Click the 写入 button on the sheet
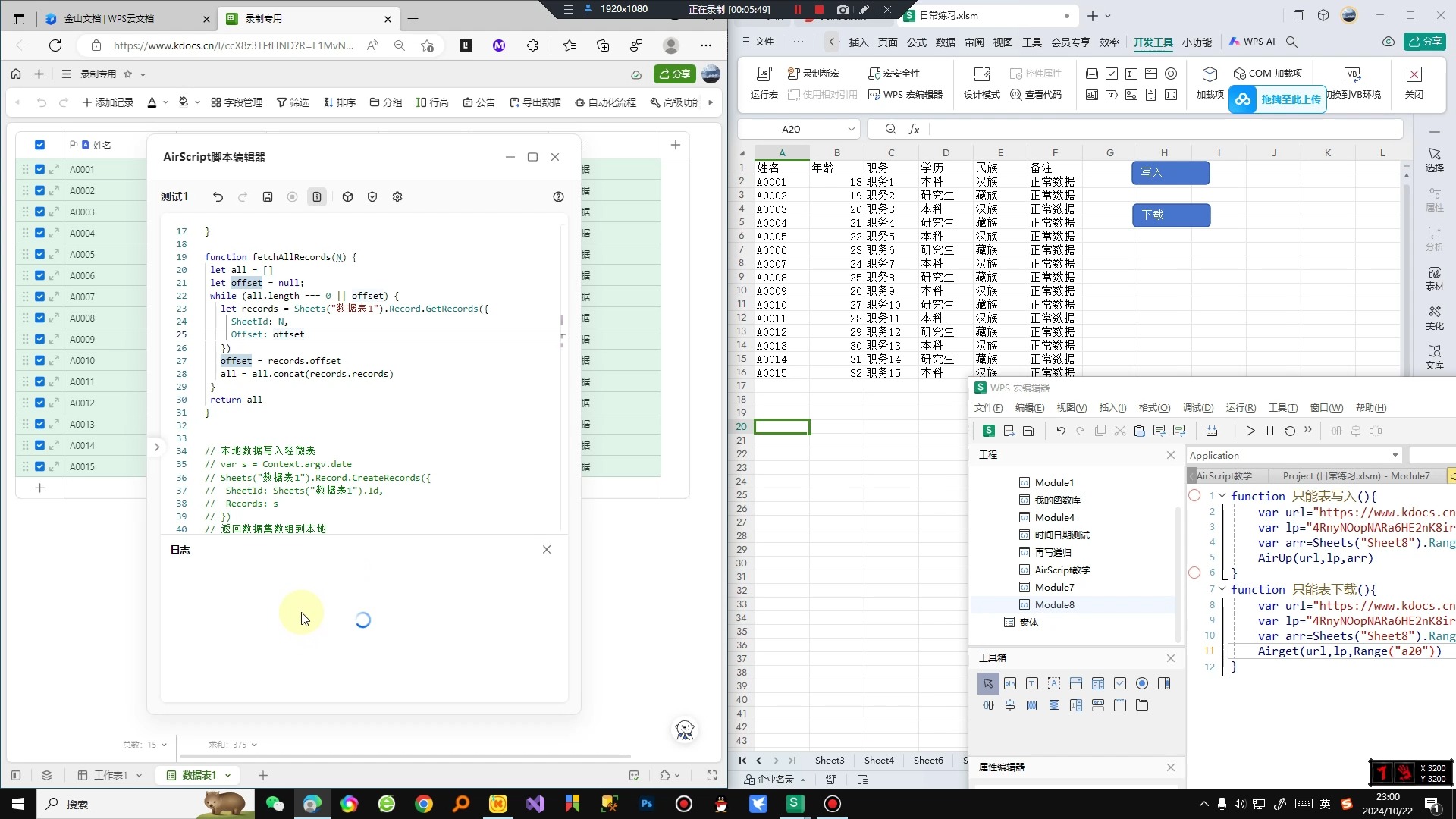Viewport: 1456px width, 819px height. (1170, 173)
